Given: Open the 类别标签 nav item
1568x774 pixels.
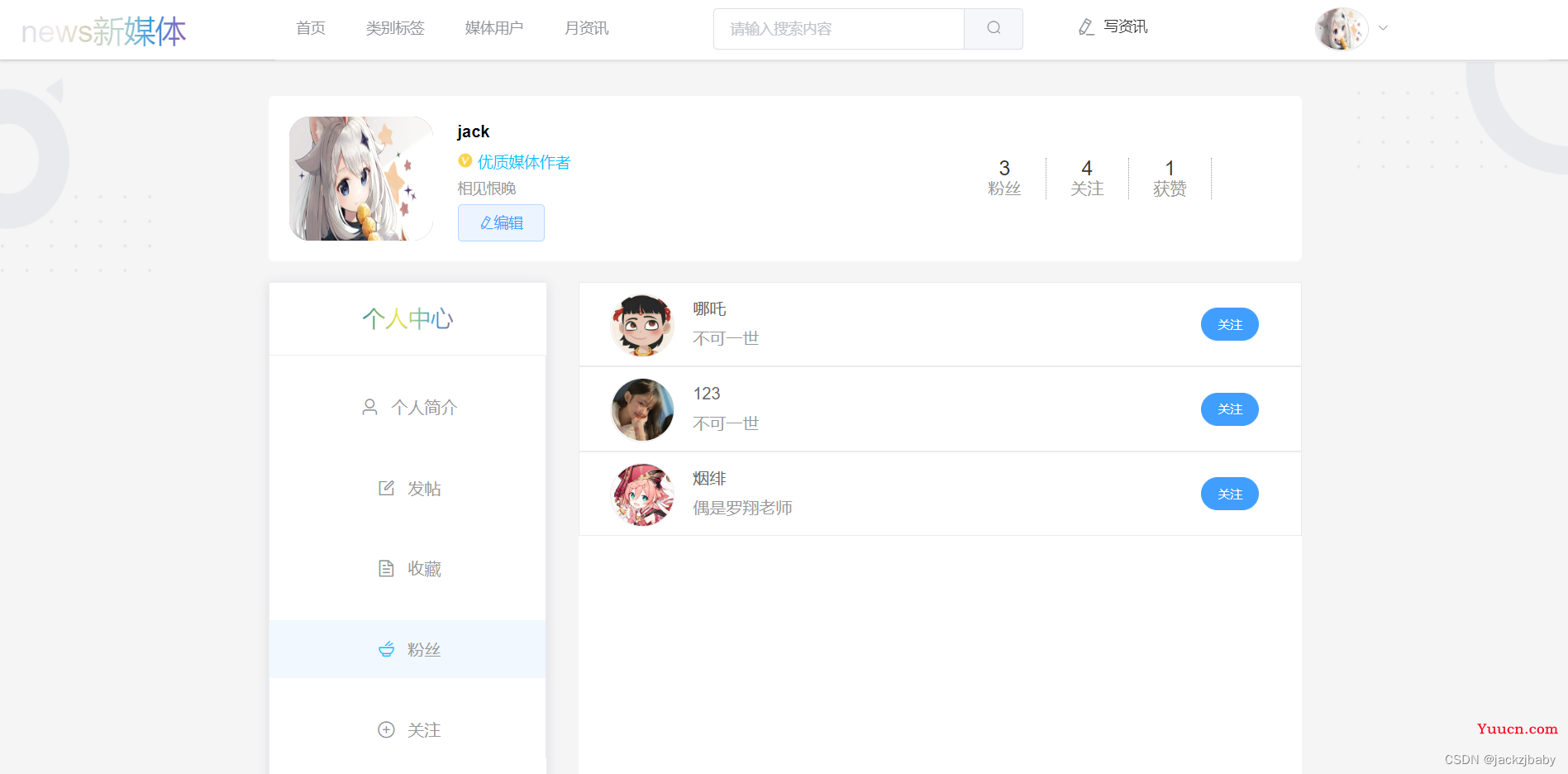Looking at the screenshot, I should pos(395,28).
